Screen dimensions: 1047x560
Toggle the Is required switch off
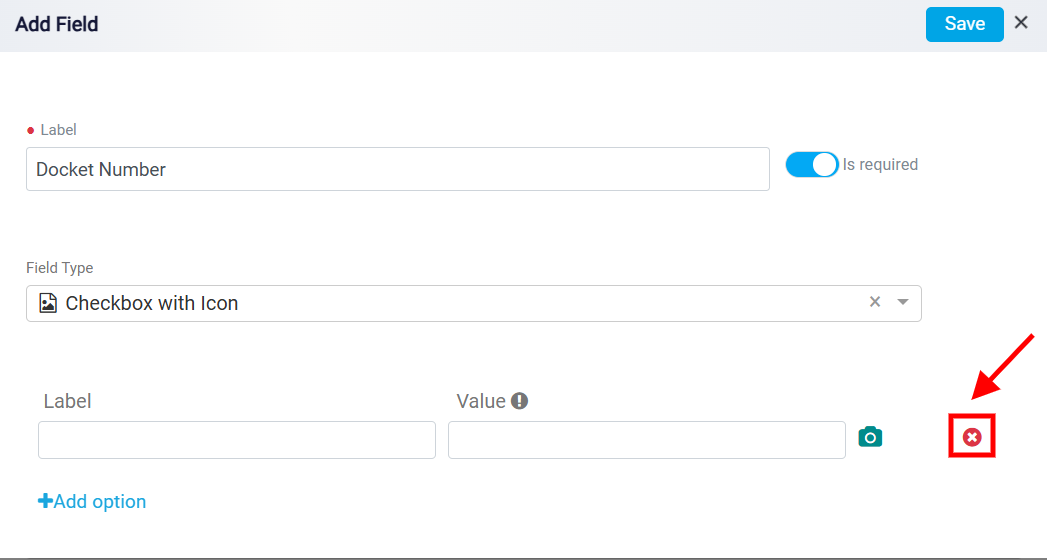(x=812, y=164)
